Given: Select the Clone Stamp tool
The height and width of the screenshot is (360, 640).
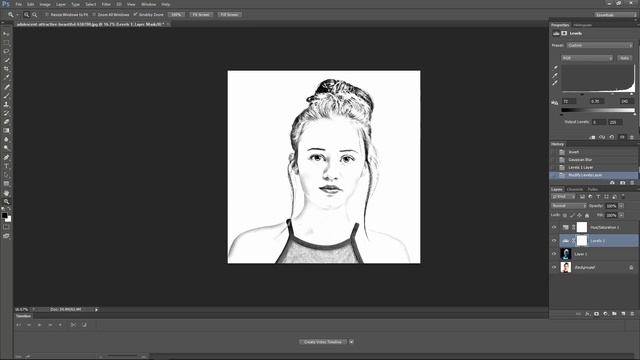Looking at the screenshot, I should (x=6, y=104).
